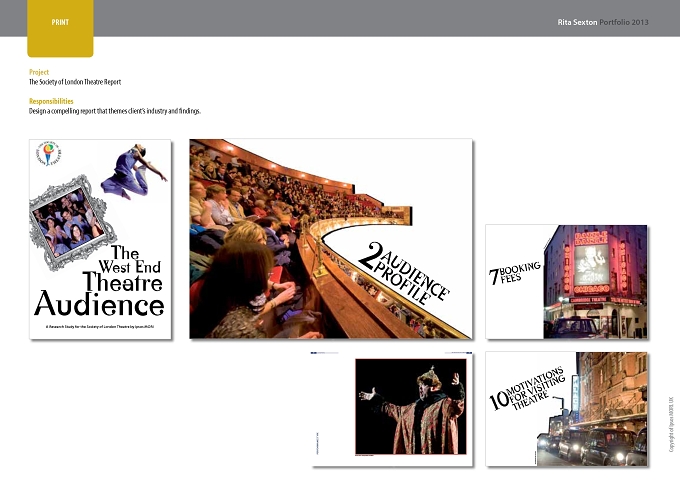Viewport: 680px width, 481px height.
Task: Click the Society of London Theatre logo
Action: pos(49,154)
